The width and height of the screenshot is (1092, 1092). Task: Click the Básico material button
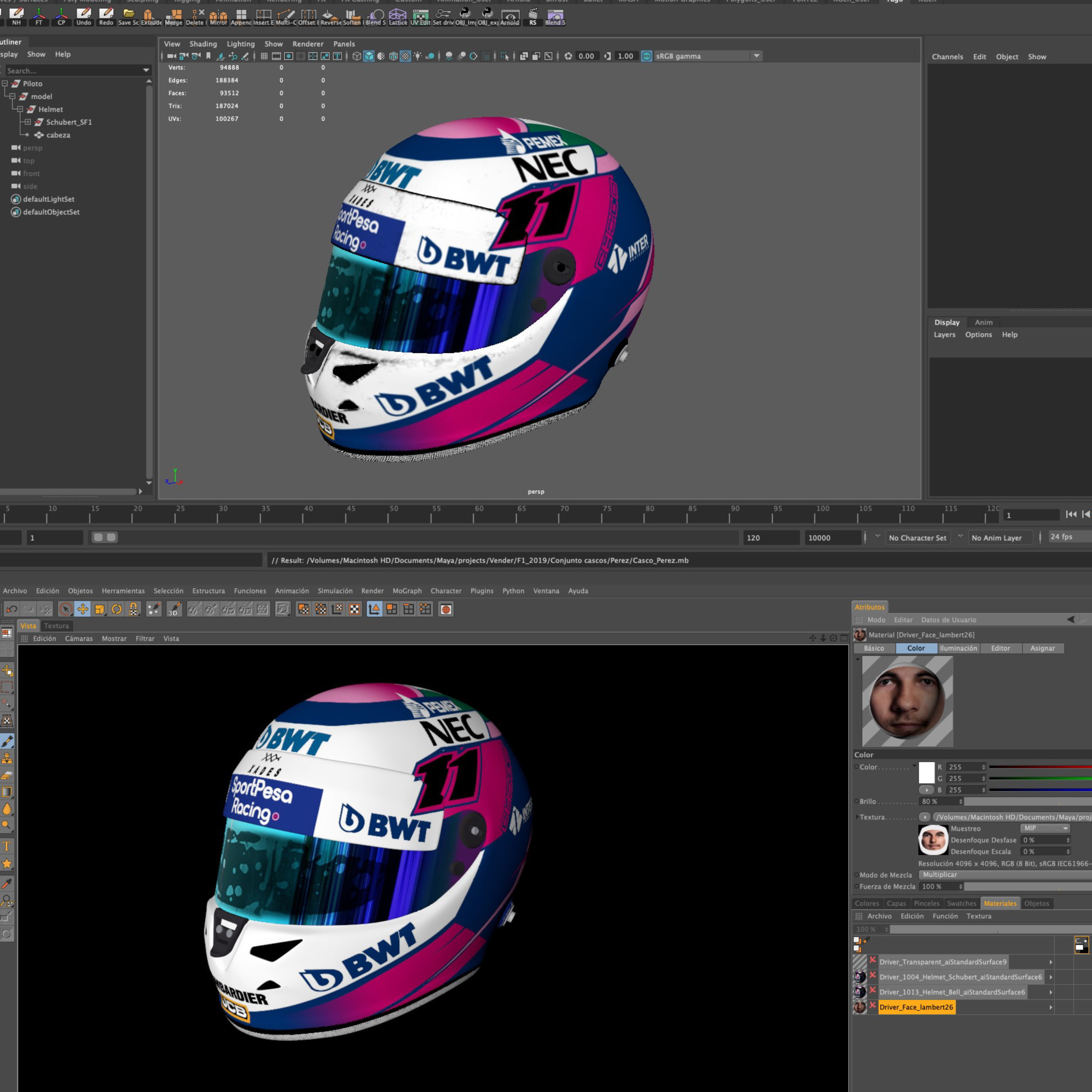(x=874, y=648)
